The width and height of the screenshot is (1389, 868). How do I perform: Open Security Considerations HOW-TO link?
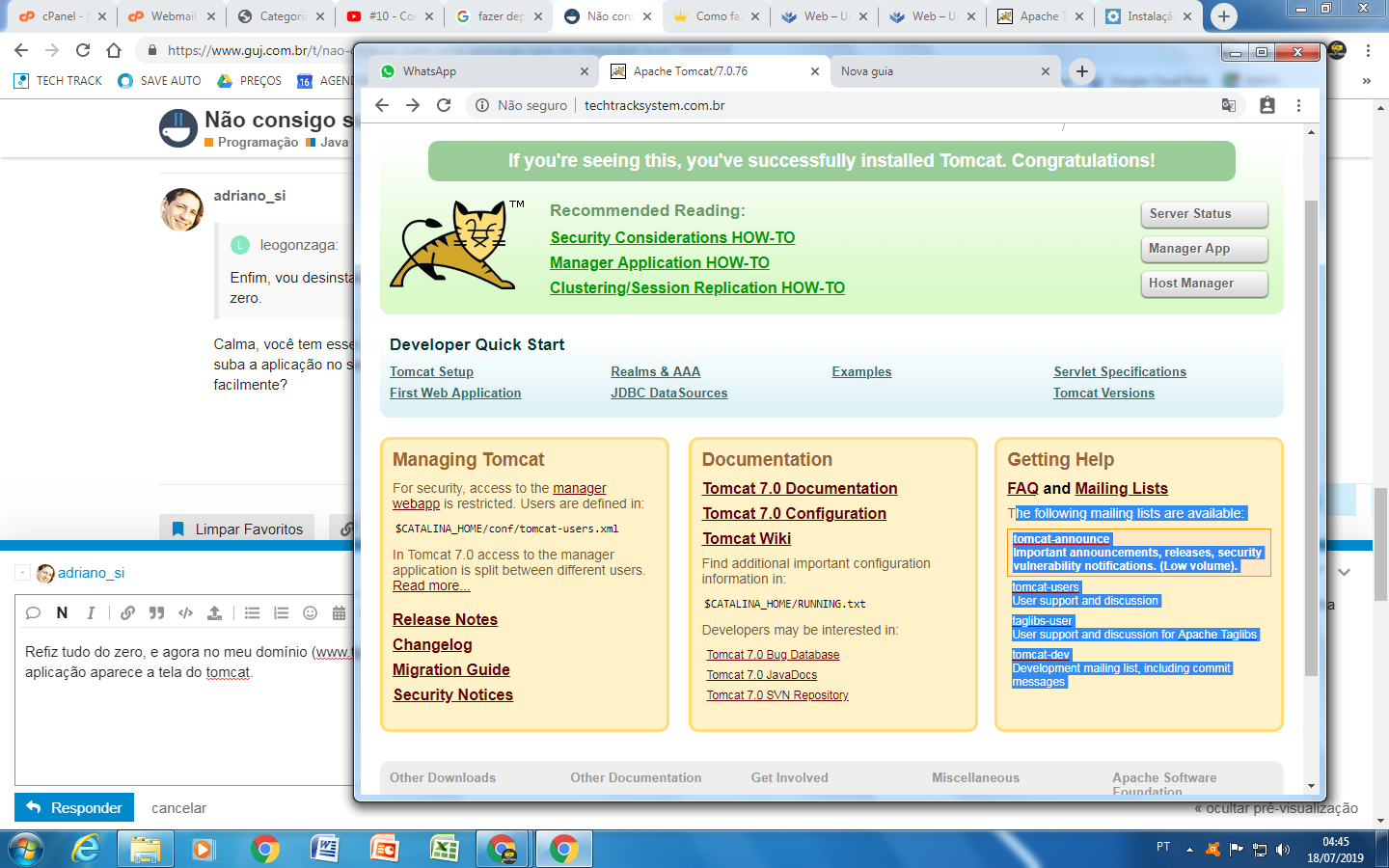click(x=672, y=237)
